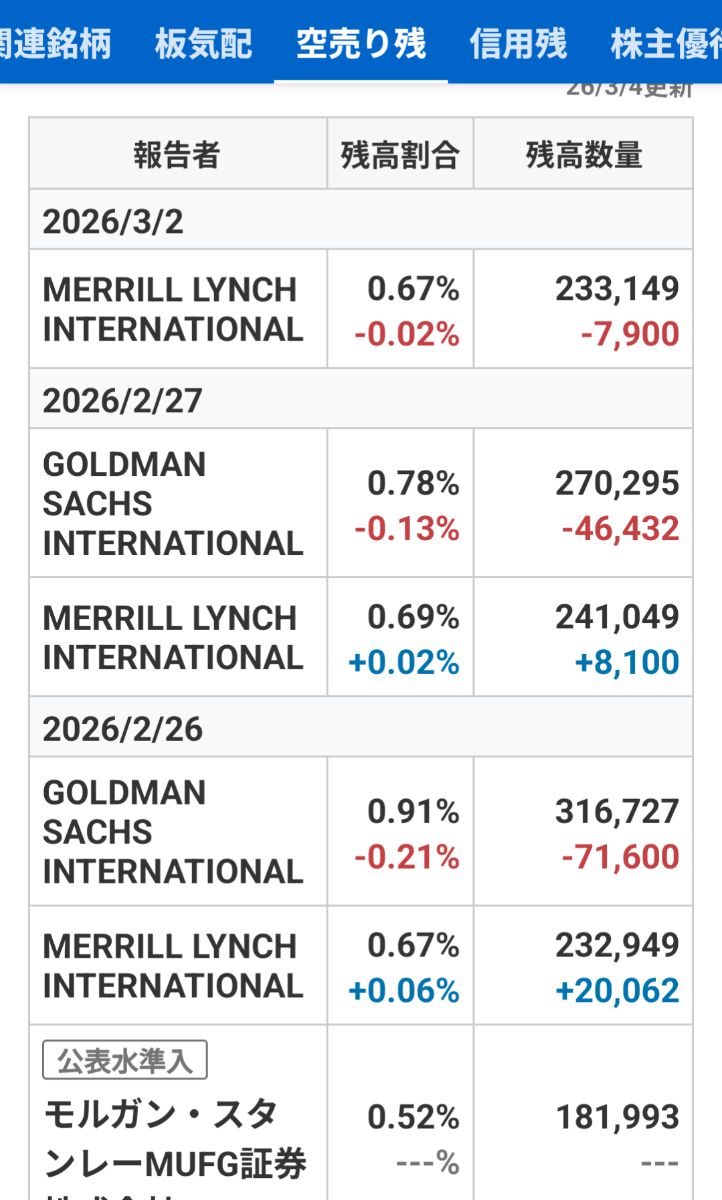Click the 報告者 column header
Image resolution: width=722 pixels, height=1200 pixels.
tap(177, 154)
